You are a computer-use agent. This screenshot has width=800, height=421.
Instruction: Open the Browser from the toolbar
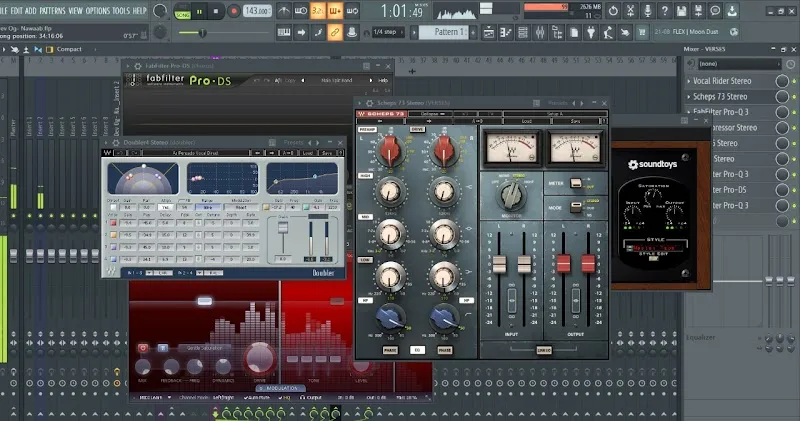pyautogui.click(x=557, y=33)
